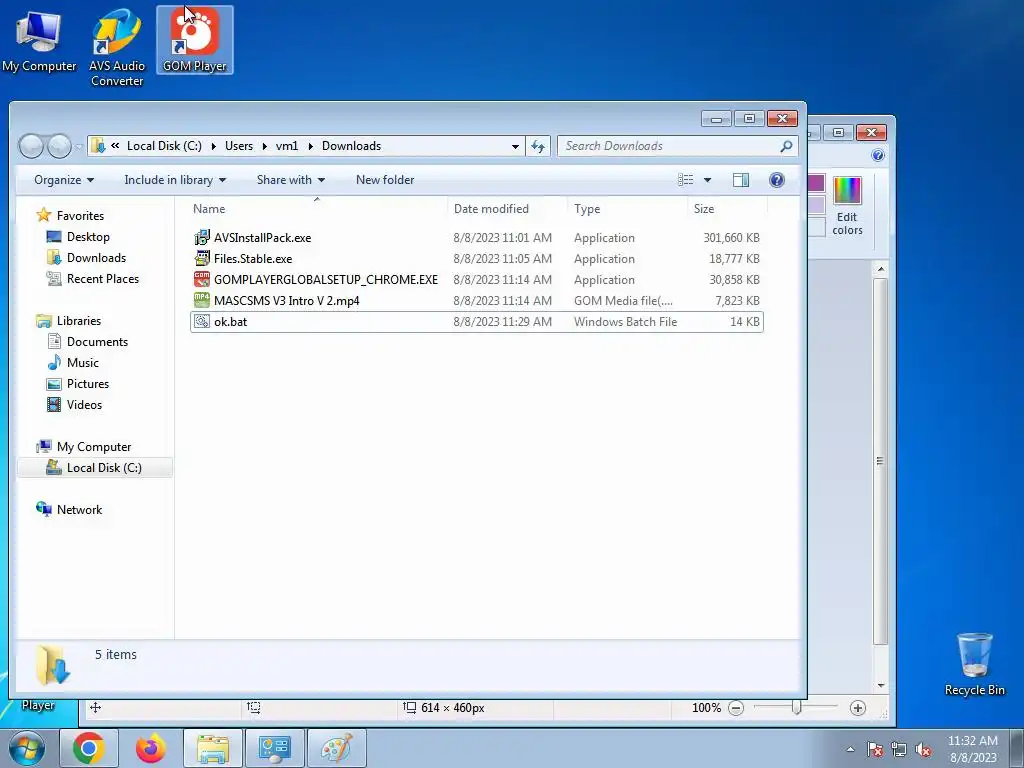Click vm1 in the address breadcrumb
This screenshot has height=768, width=1024.
(x=287, y=146)
